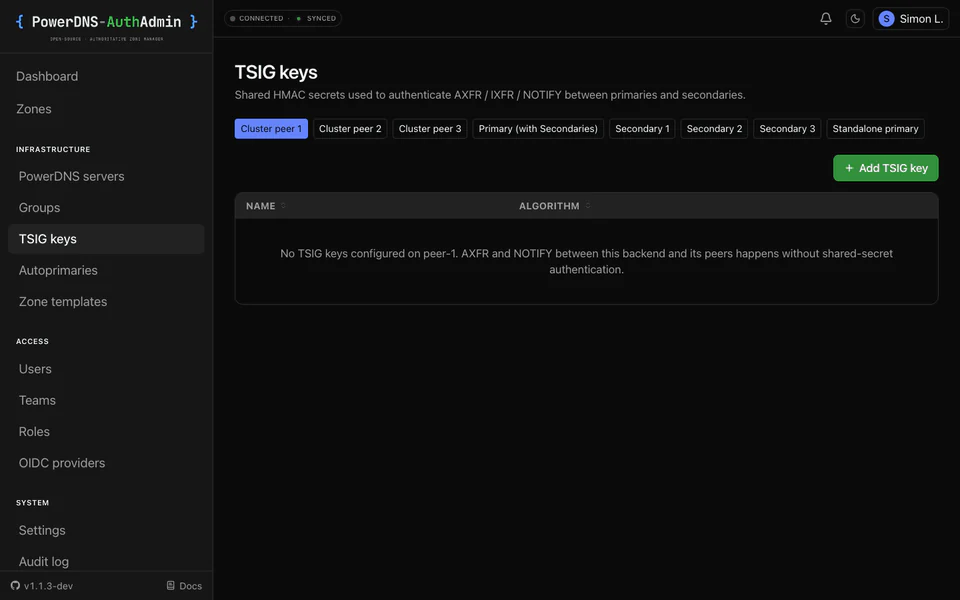Select the Cluster peer 2 tab
960x600 pixels.
(x=350, y=129)
